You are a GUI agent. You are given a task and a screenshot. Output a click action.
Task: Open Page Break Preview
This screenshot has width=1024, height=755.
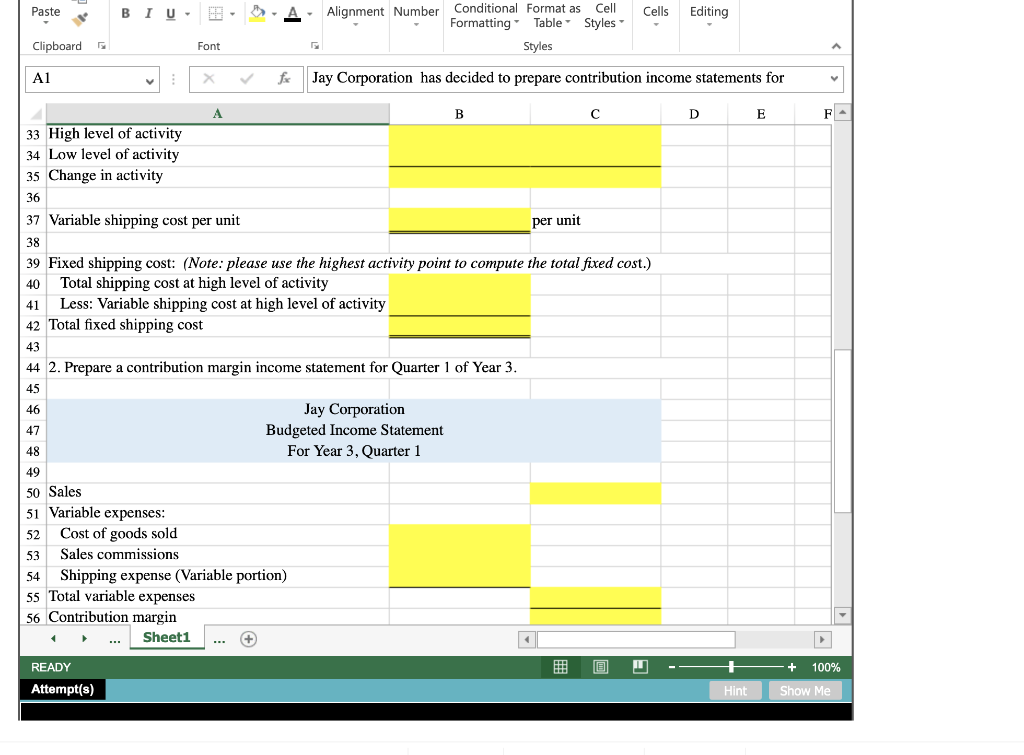(x=640, y=667)
